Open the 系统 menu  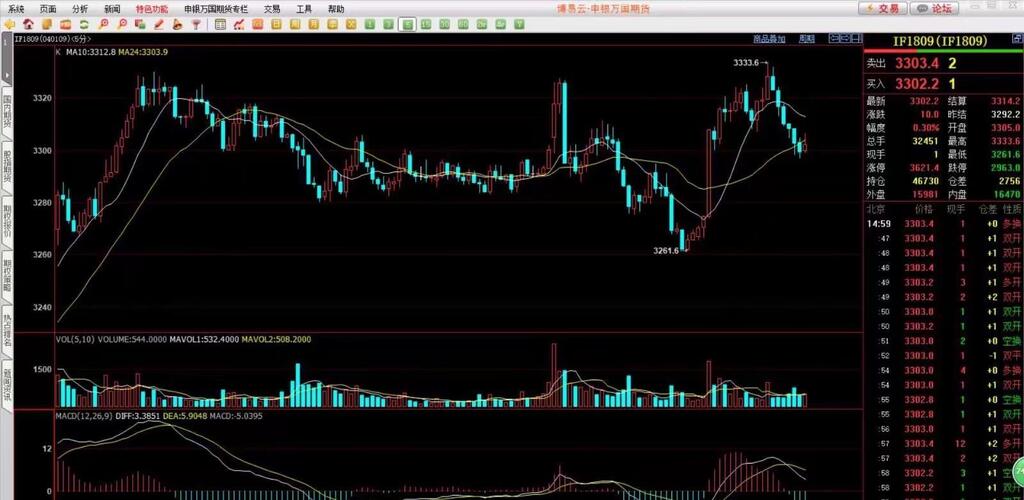[16, 8]
